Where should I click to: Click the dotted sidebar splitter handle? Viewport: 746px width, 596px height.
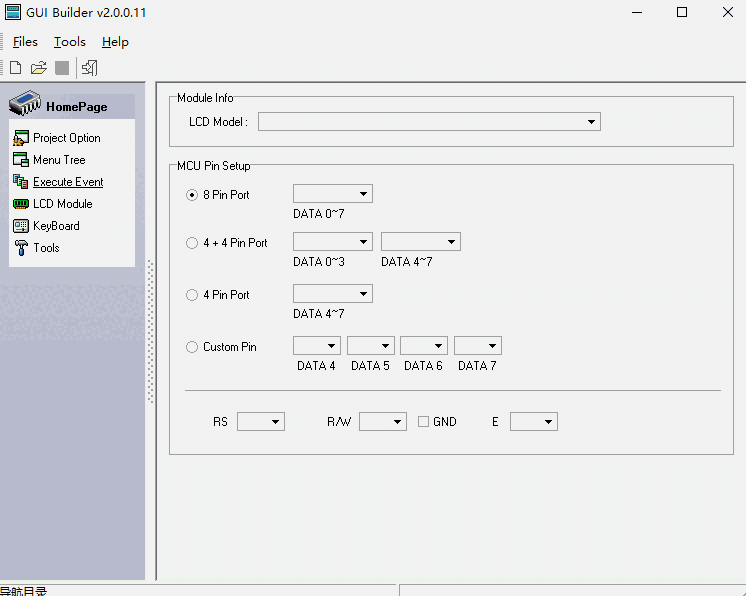[151, 332]
